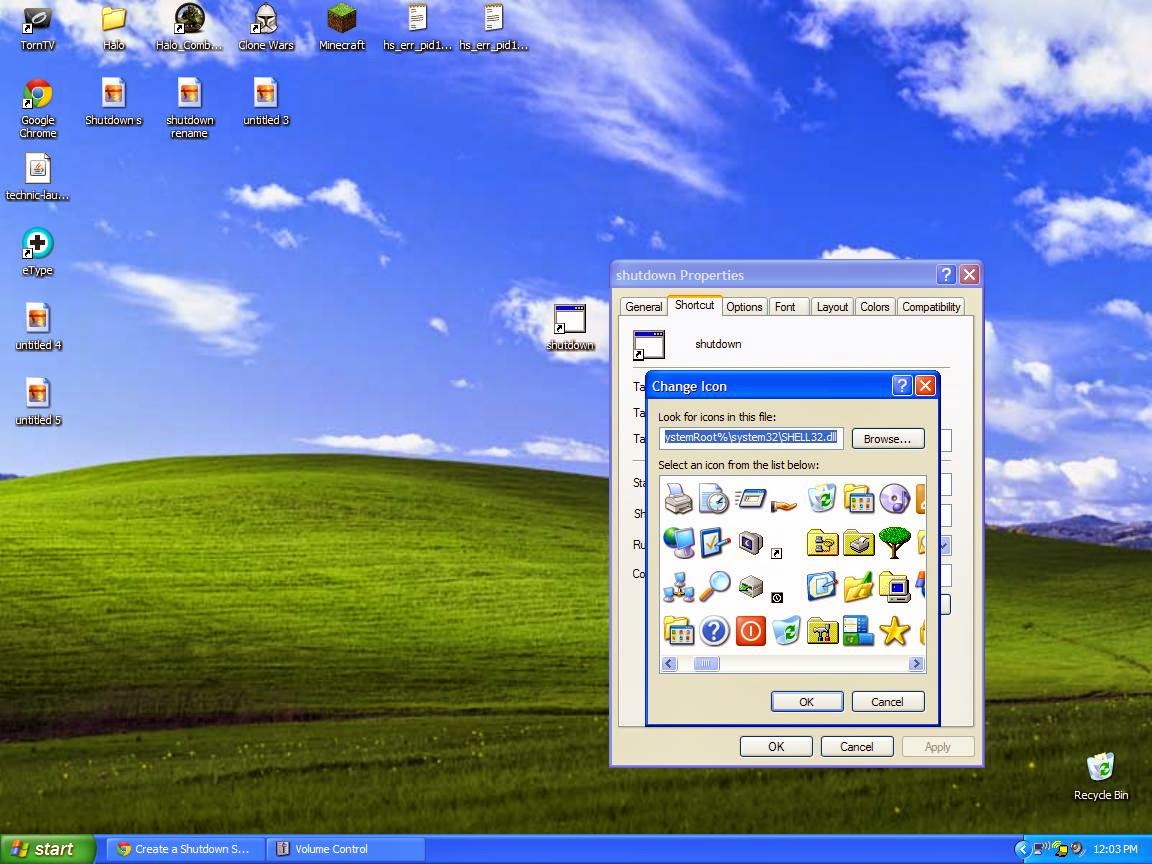1152x864 pixels.
Task: Select the magnifying glass search icon
Action: tap(715, 588)
